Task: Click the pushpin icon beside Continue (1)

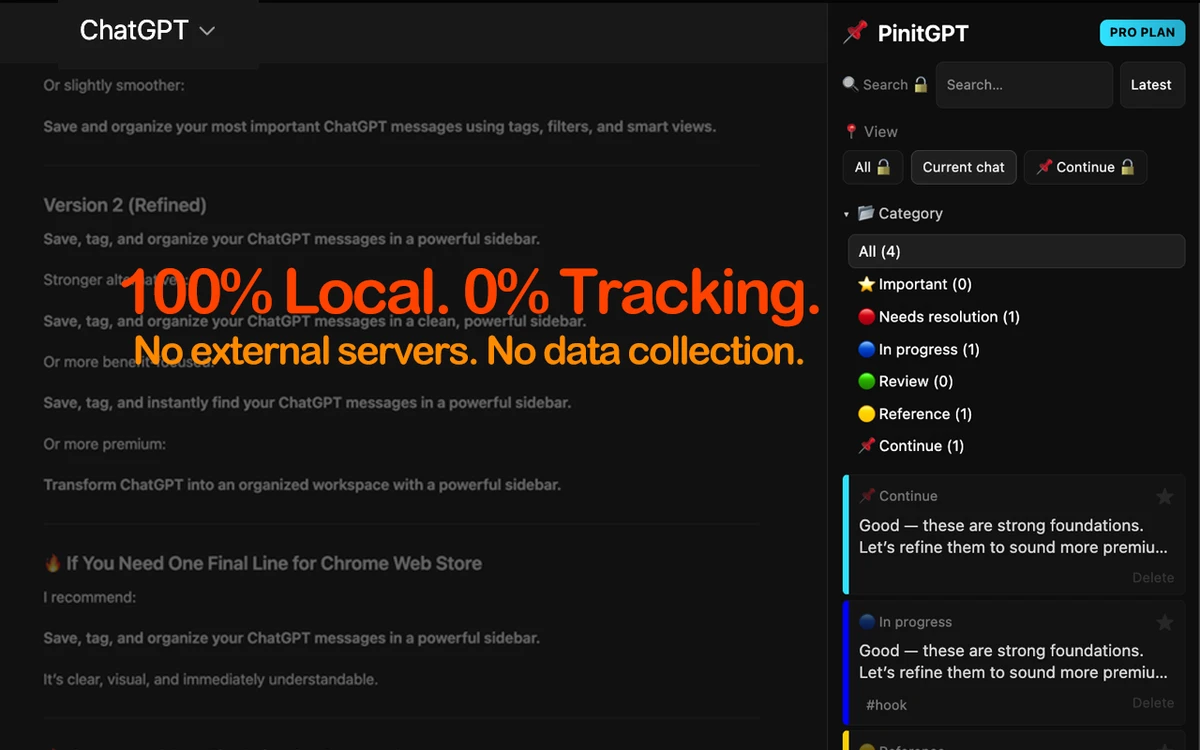Action: tap(867, 446)
